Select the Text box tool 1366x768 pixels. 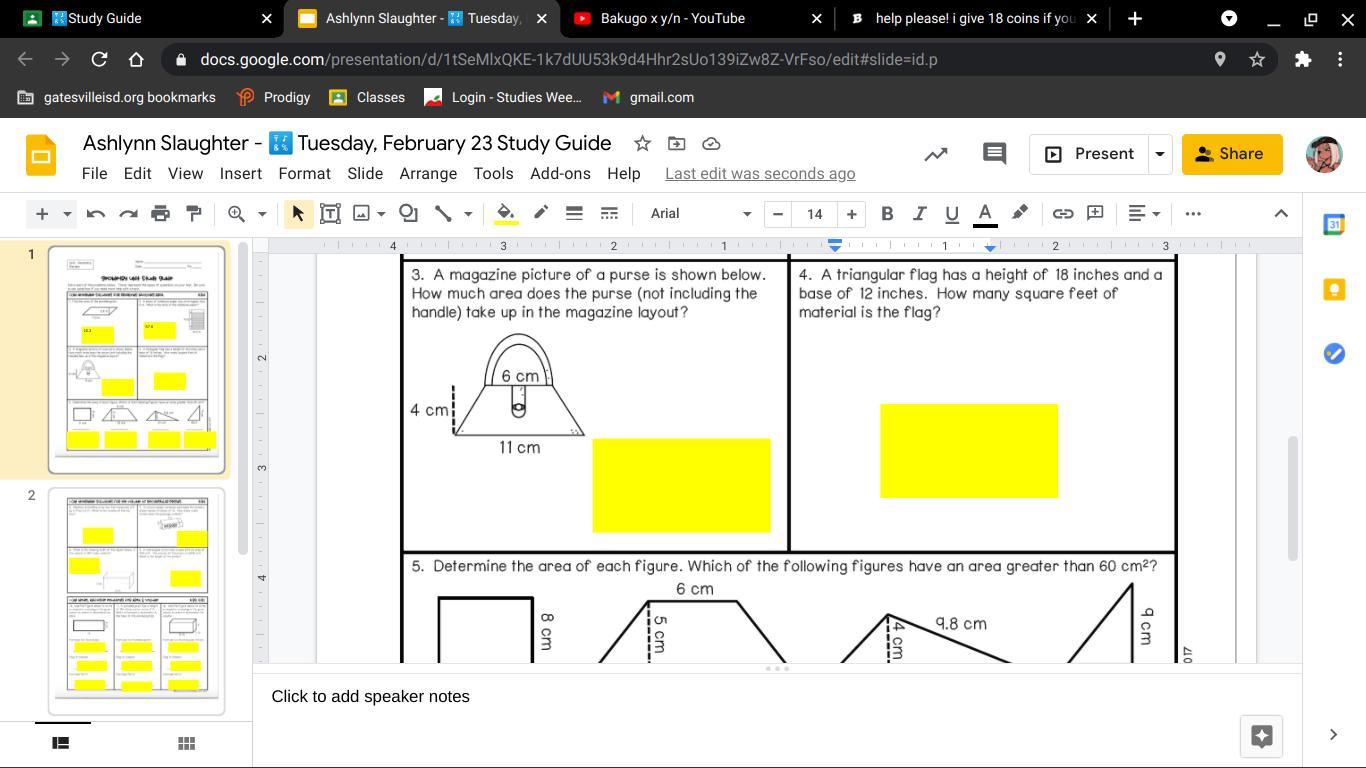330,213
